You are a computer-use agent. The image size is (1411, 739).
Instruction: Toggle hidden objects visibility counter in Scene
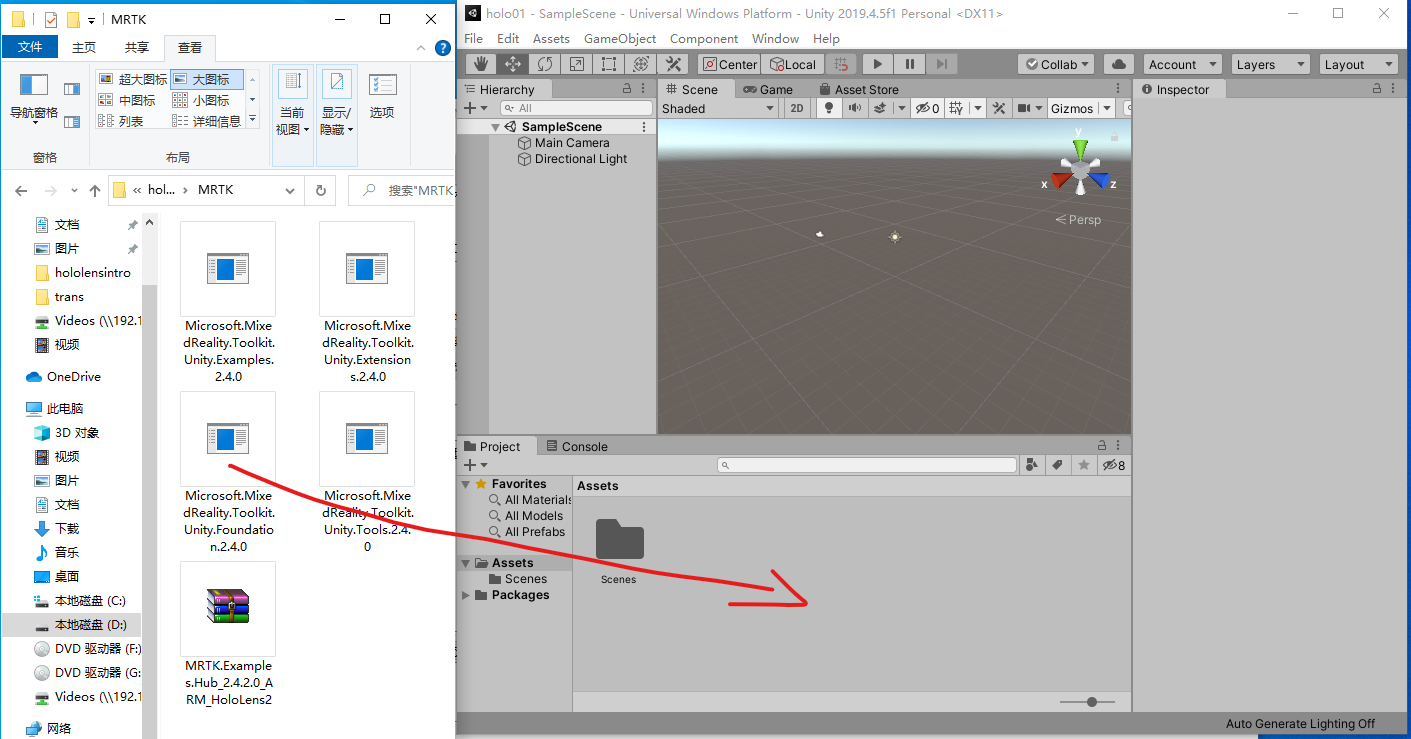click(x=927, y=108)
